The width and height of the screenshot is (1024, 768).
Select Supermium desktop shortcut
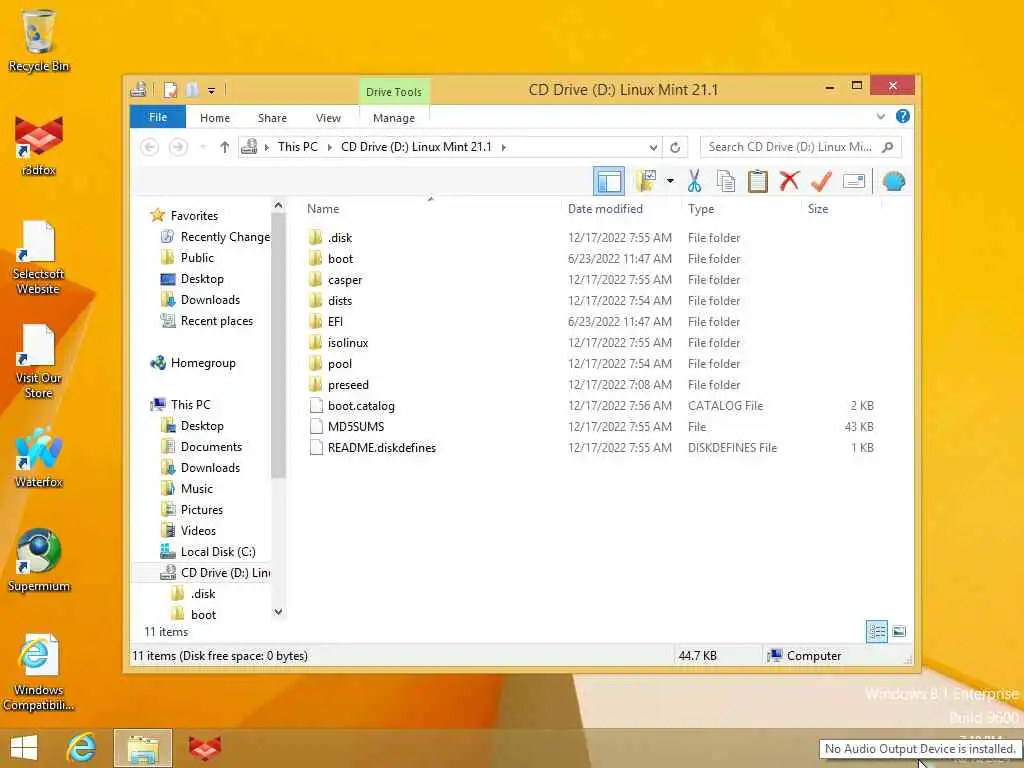(x=39, y=561)
